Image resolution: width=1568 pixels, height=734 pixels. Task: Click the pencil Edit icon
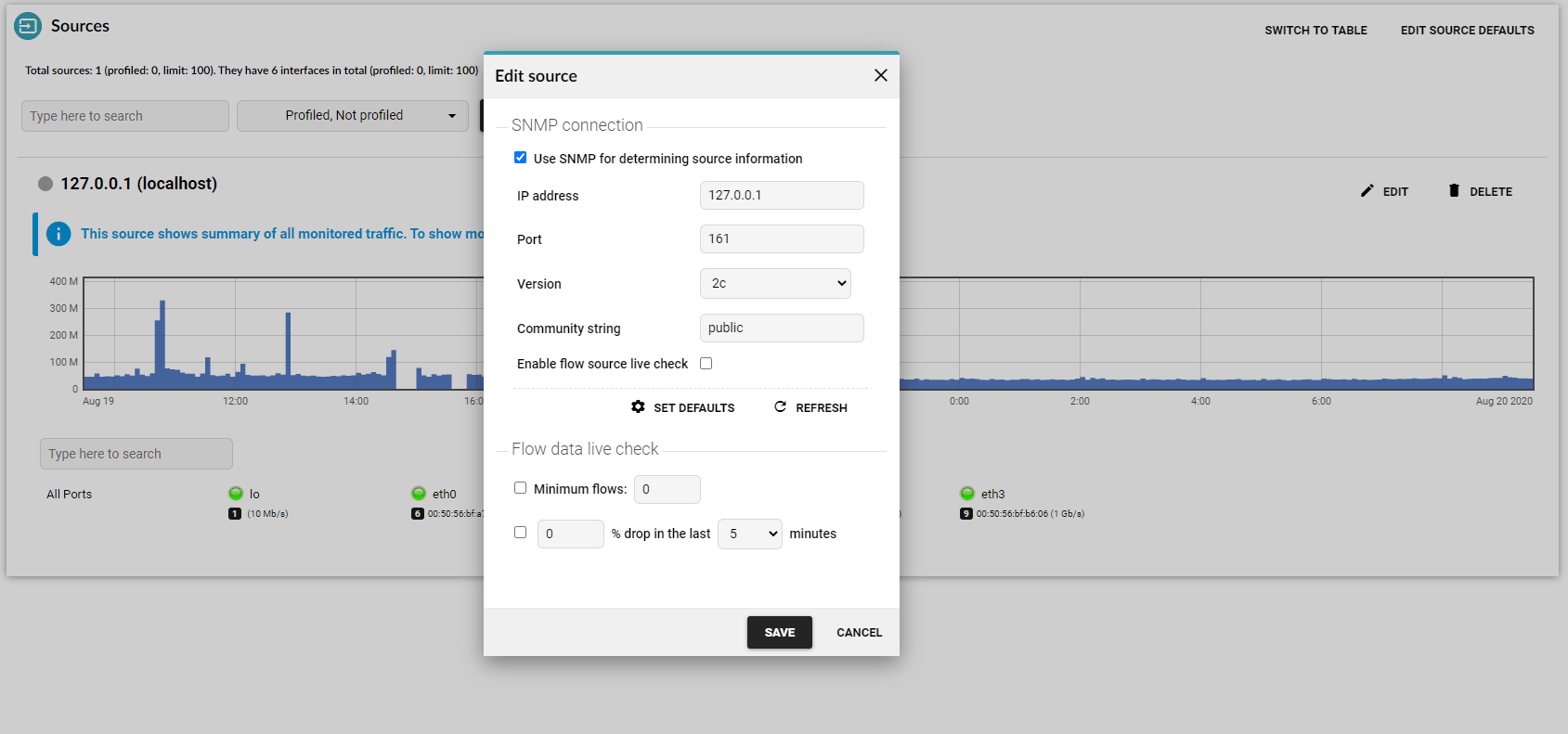pyautogui.click(x=1367, y=191)
